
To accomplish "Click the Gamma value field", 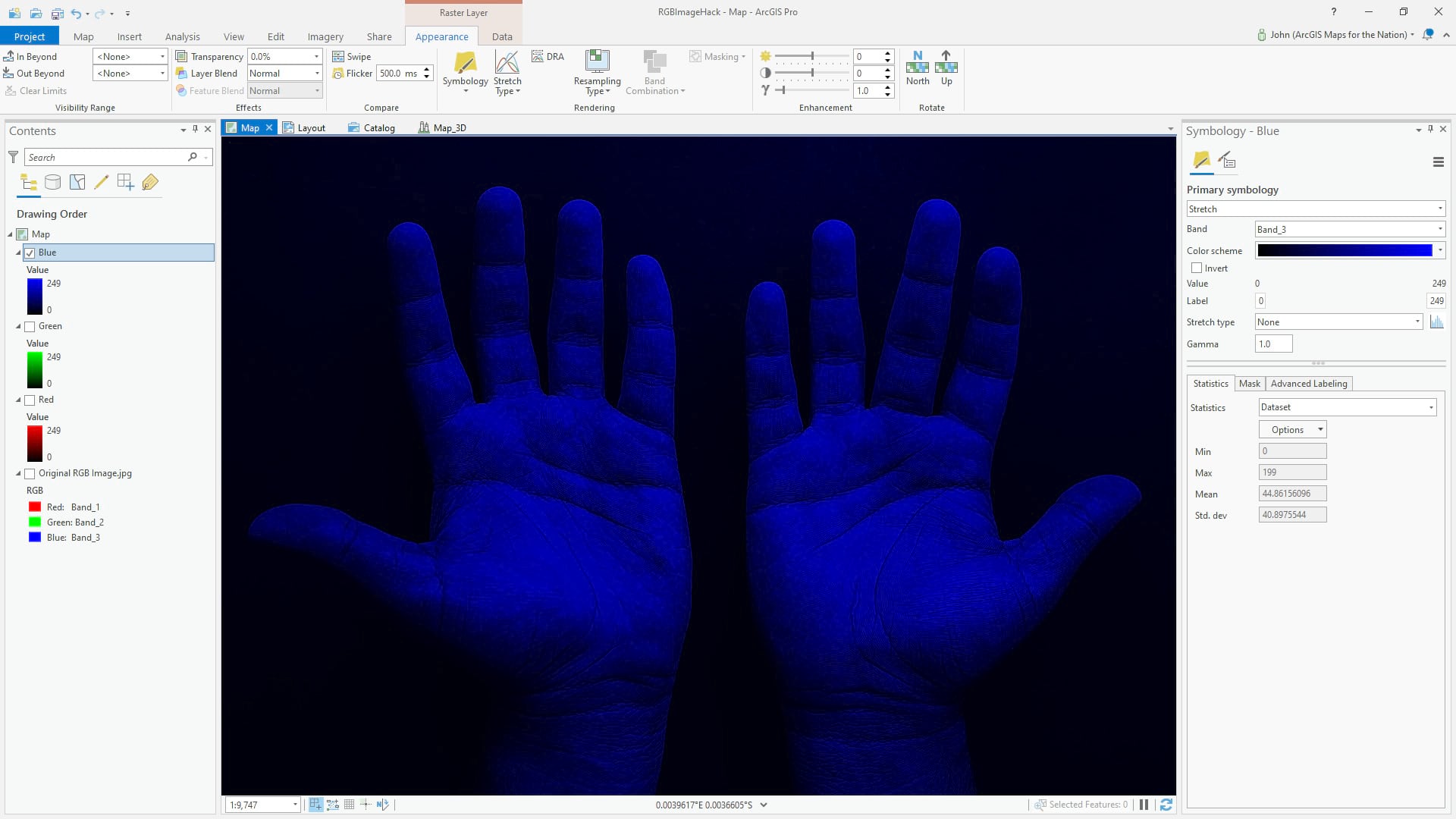I will point(1273,344).
